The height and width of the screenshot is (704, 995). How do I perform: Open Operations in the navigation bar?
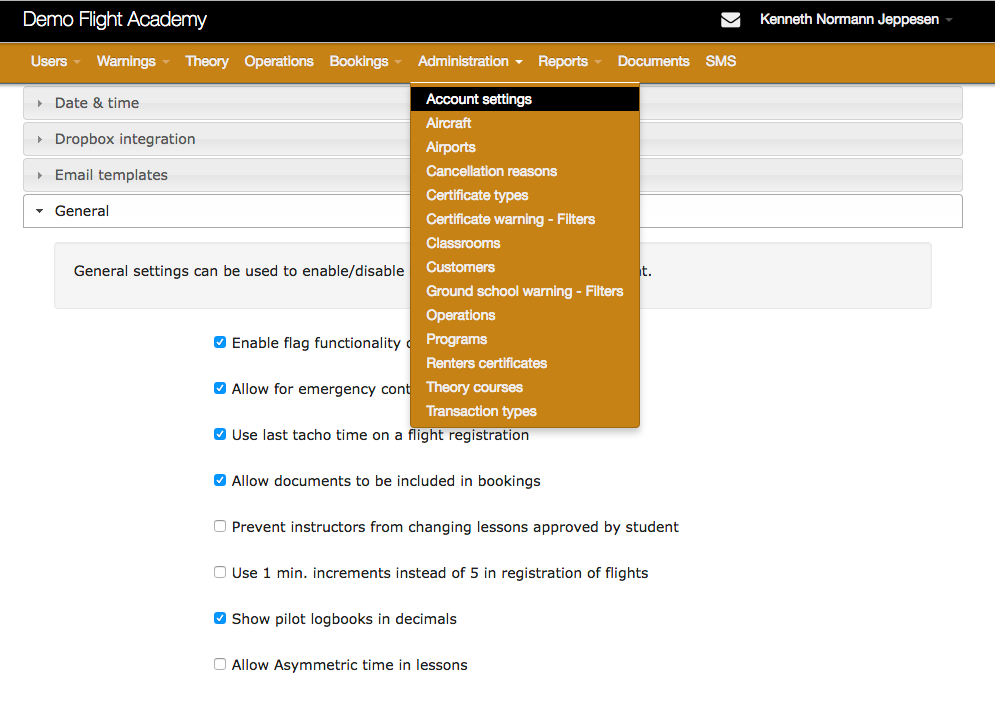(x=279, y=62)
